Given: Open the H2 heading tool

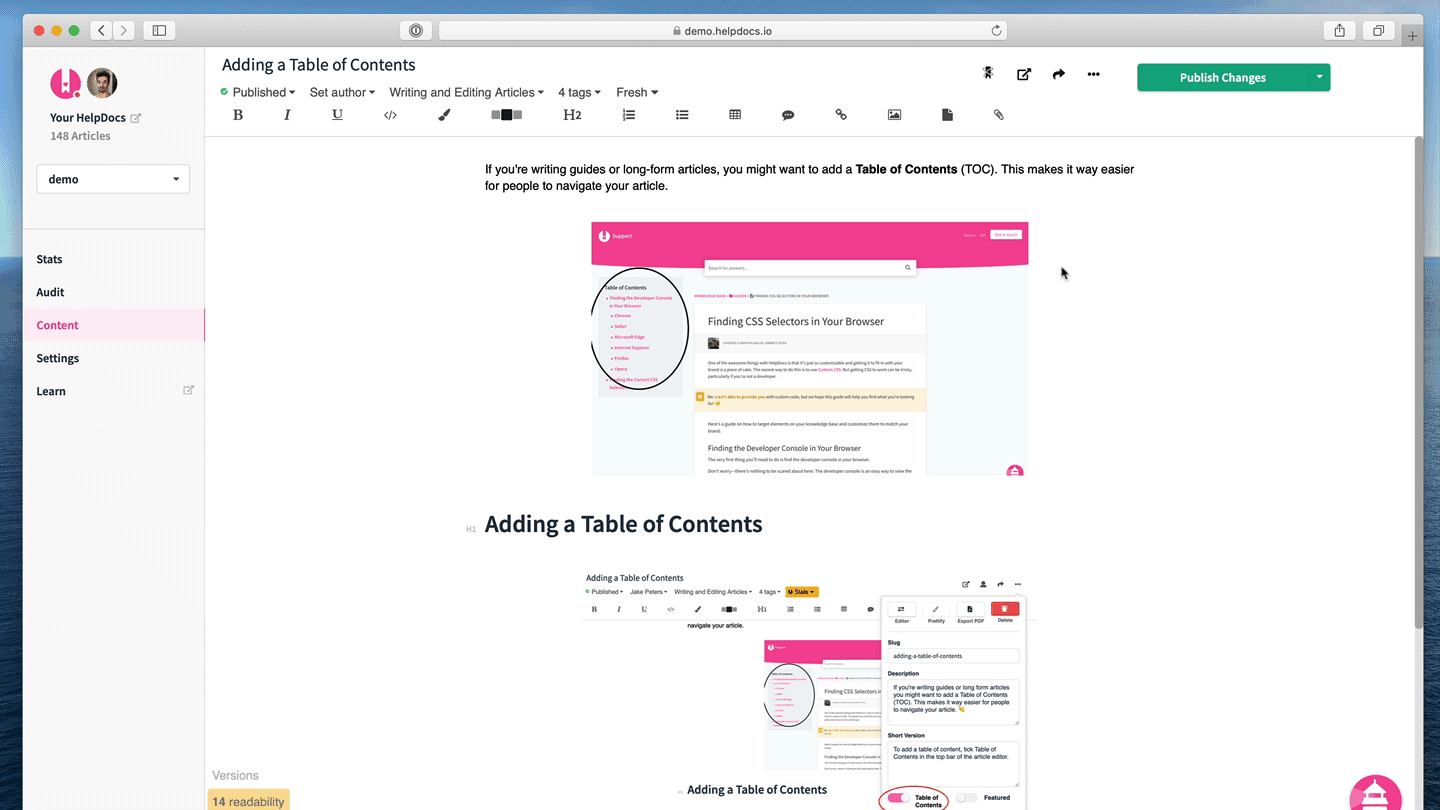Looking at the screenshot, I should click(572, 115).
